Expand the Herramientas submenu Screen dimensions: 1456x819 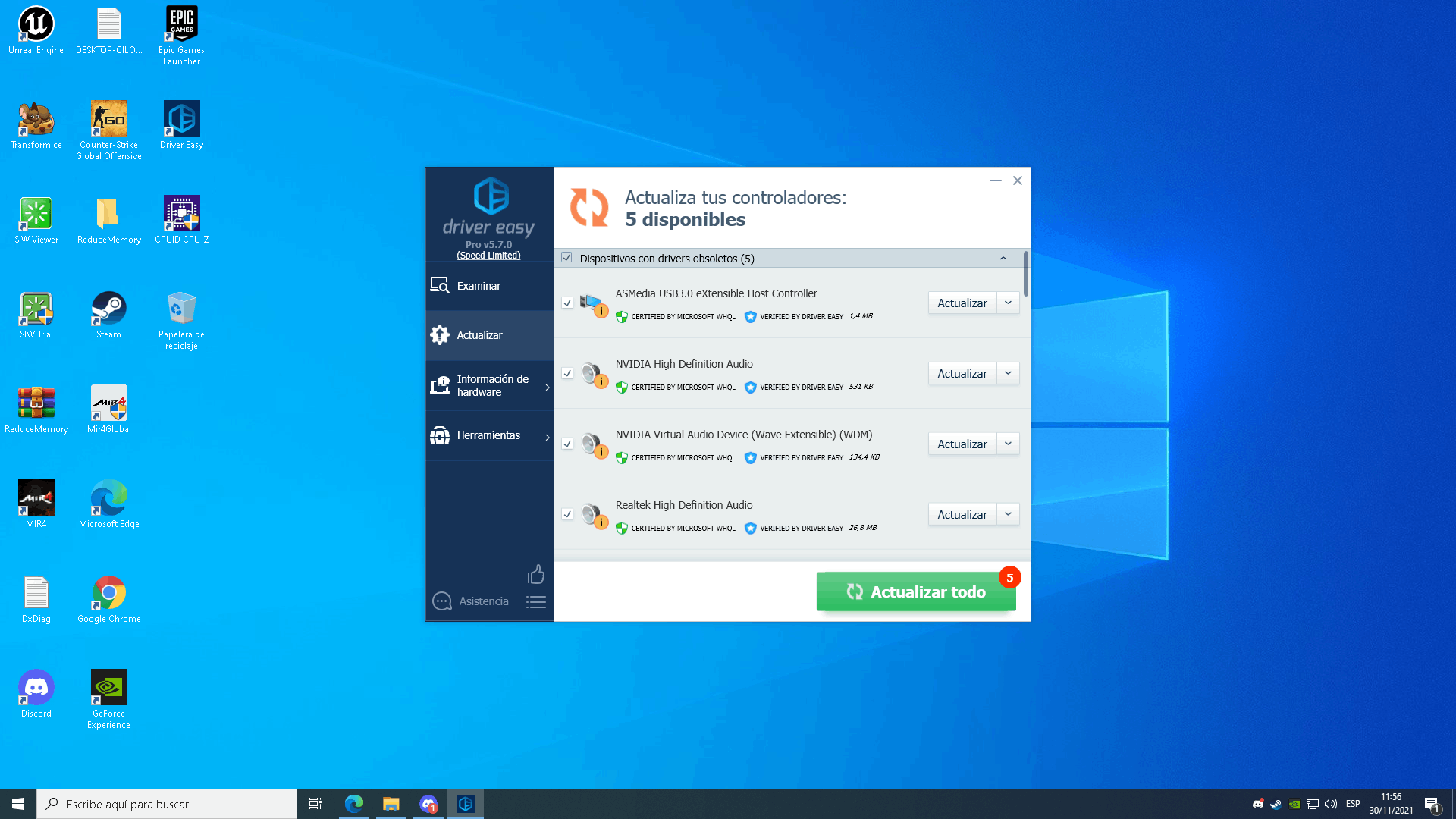[x=489, y=435]
